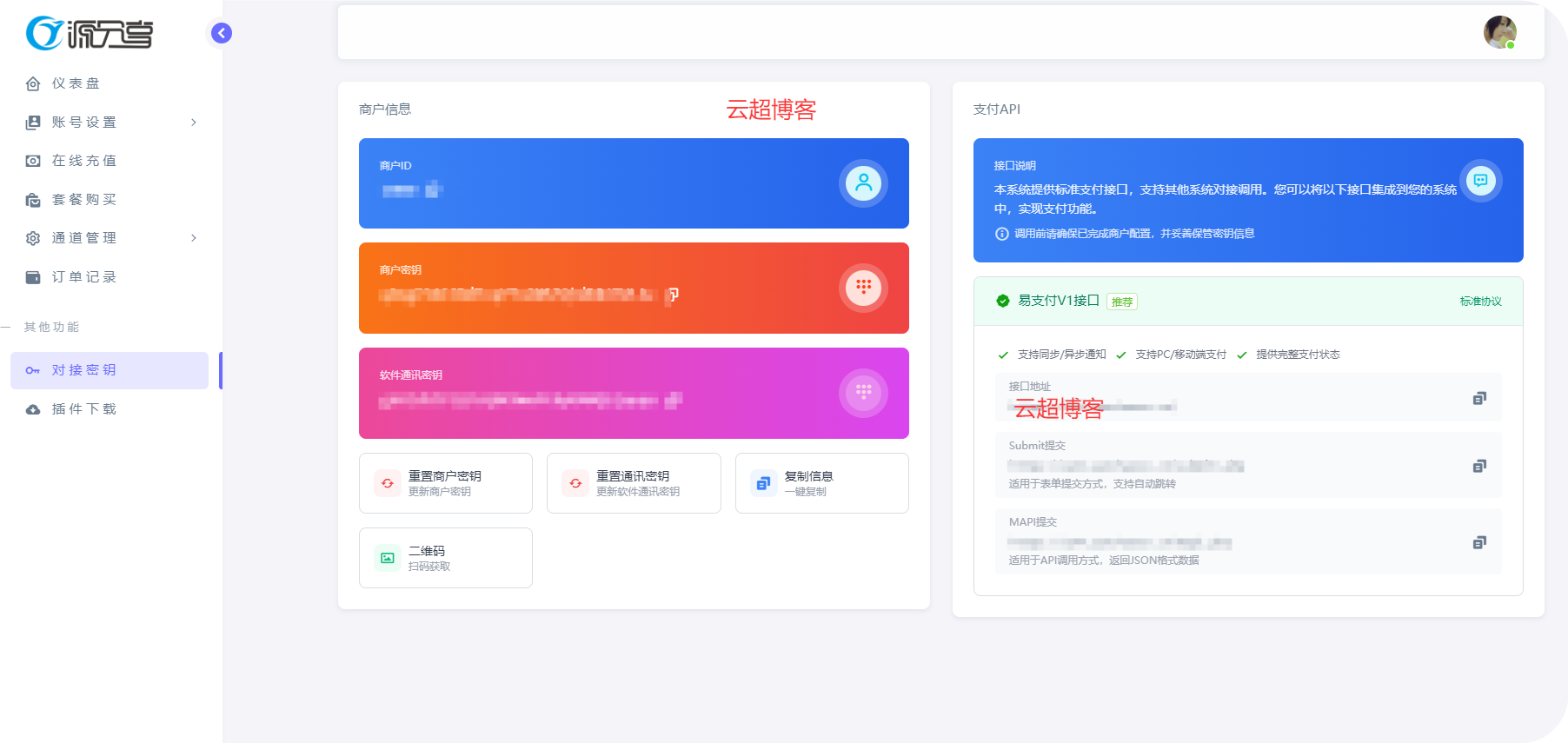This screenshot has height=743, width=1568.
Task: Open the user avatar at top right
Action: [1500, 32]
